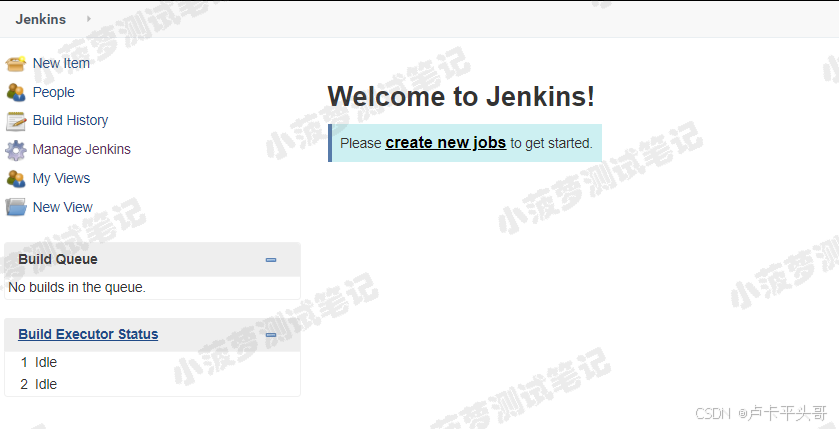The image size is (839, 429).
Task: Click the Build History notepad icon
Action: click(16, 121)
